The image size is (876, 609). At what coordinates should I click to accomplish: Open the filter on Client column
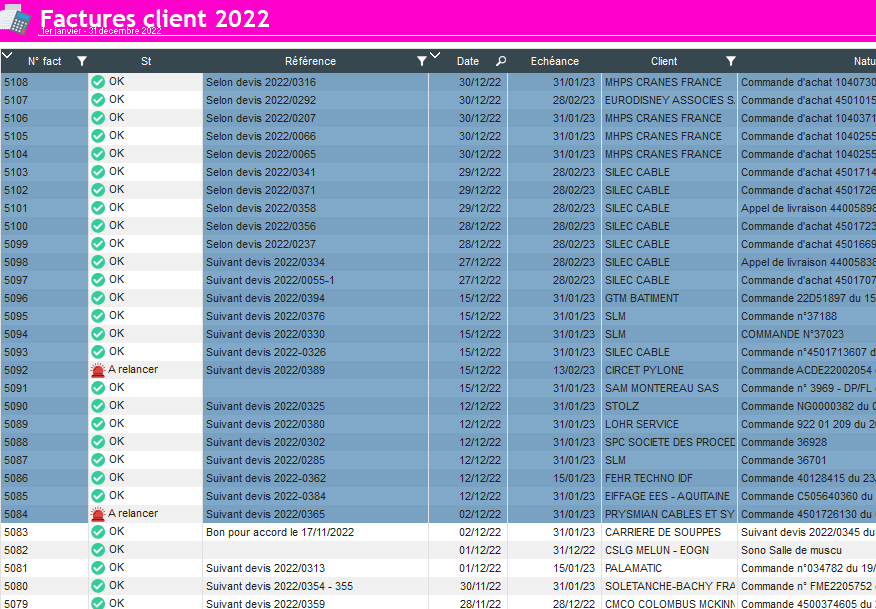coord(730,61)
